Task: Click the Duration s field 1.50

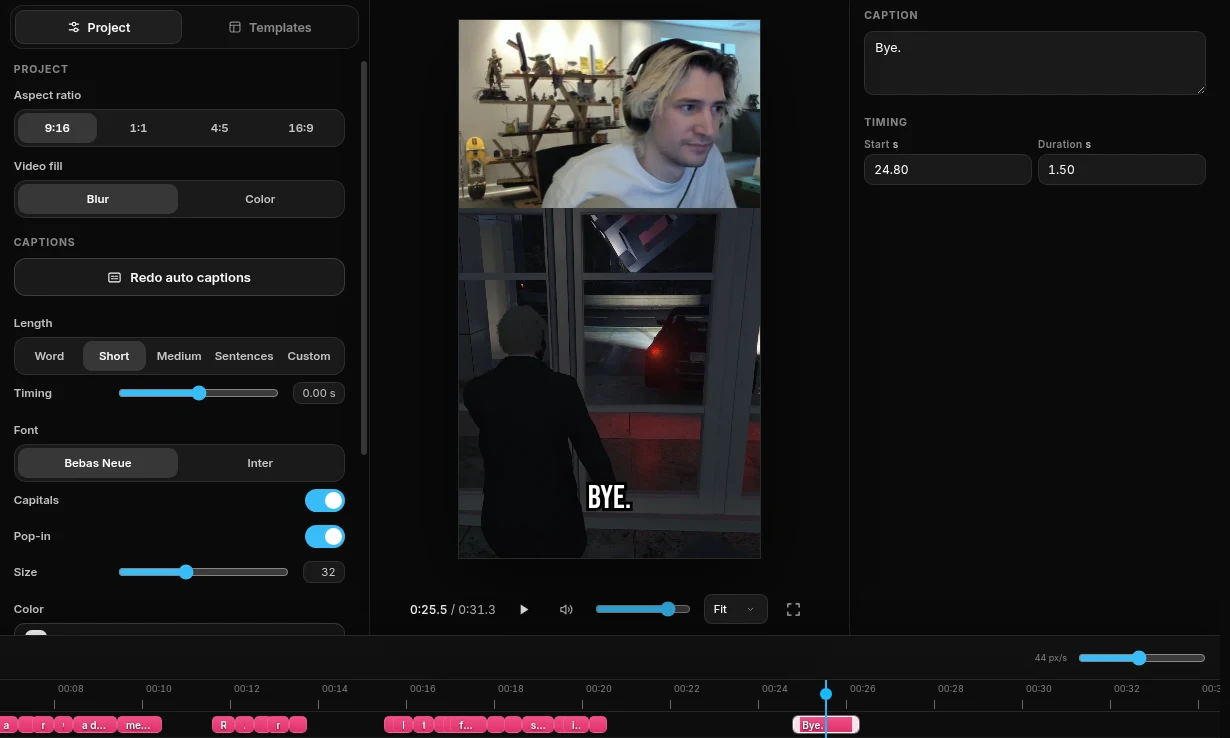Action: 1121,169
